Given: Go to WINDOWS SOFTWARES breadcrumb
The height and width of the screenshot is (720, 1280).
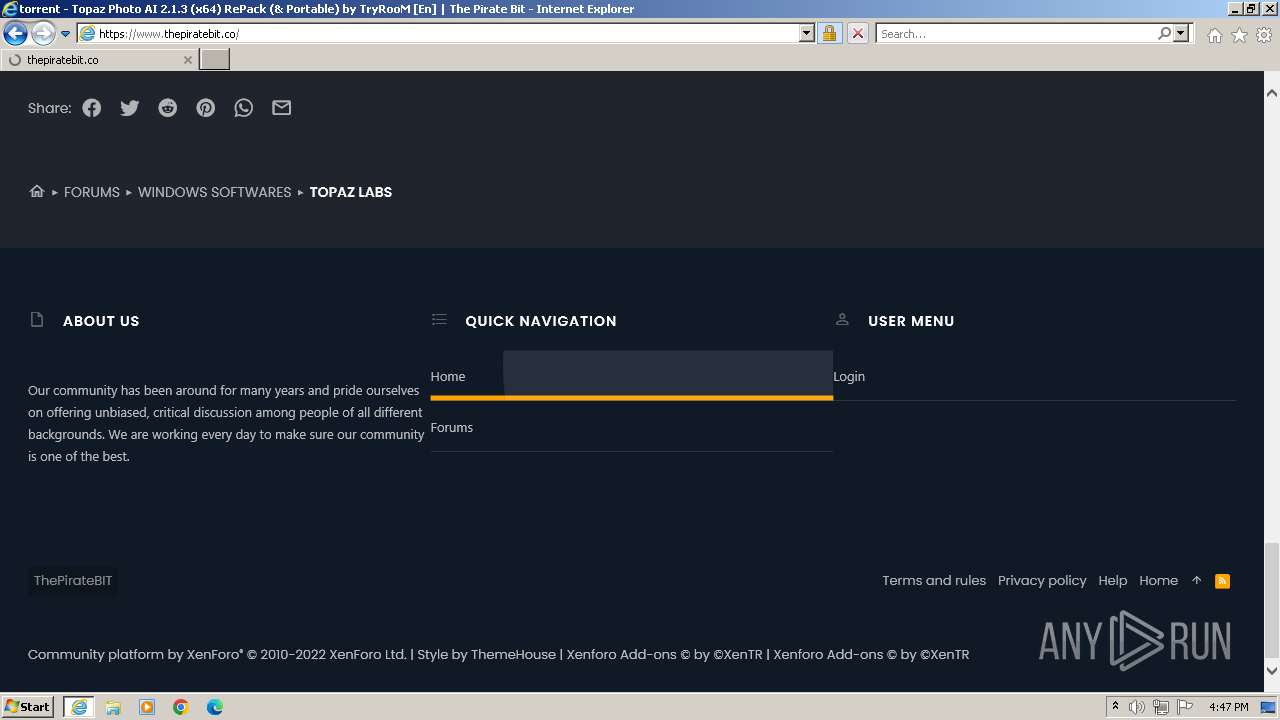Looking at the screenshot, I should 214,192.
